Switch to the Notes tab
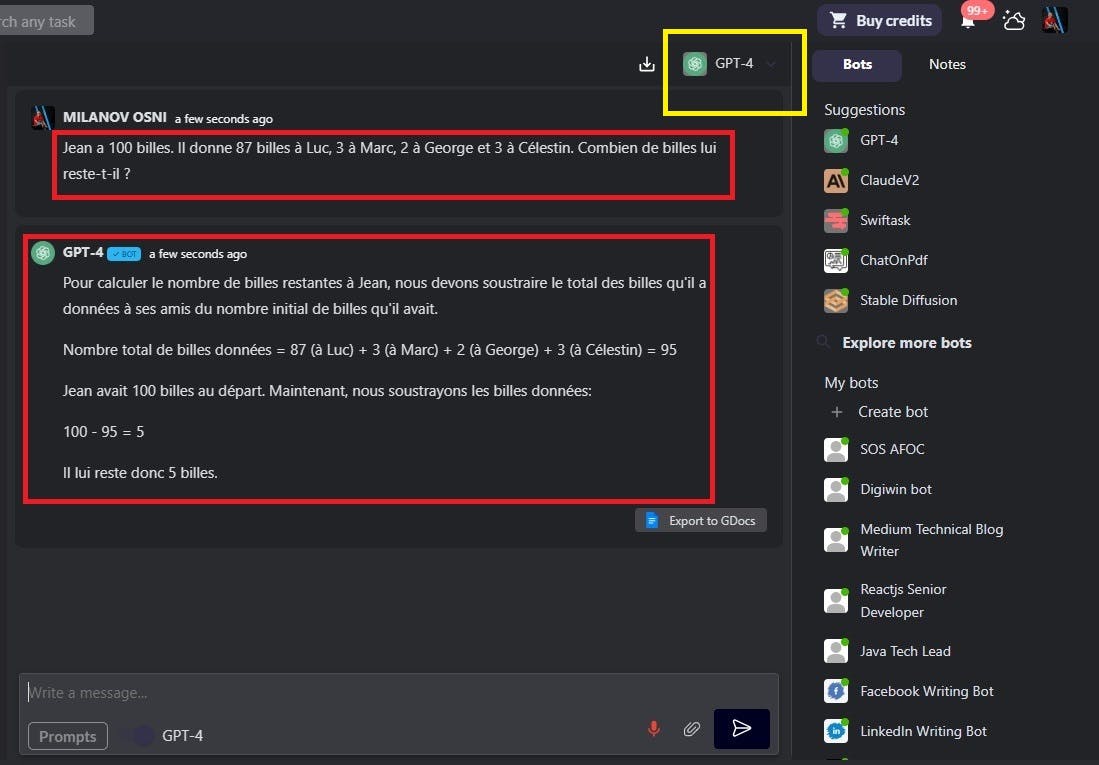The width and height of the screenshot is (1099, 765). [x=947, y=65]
